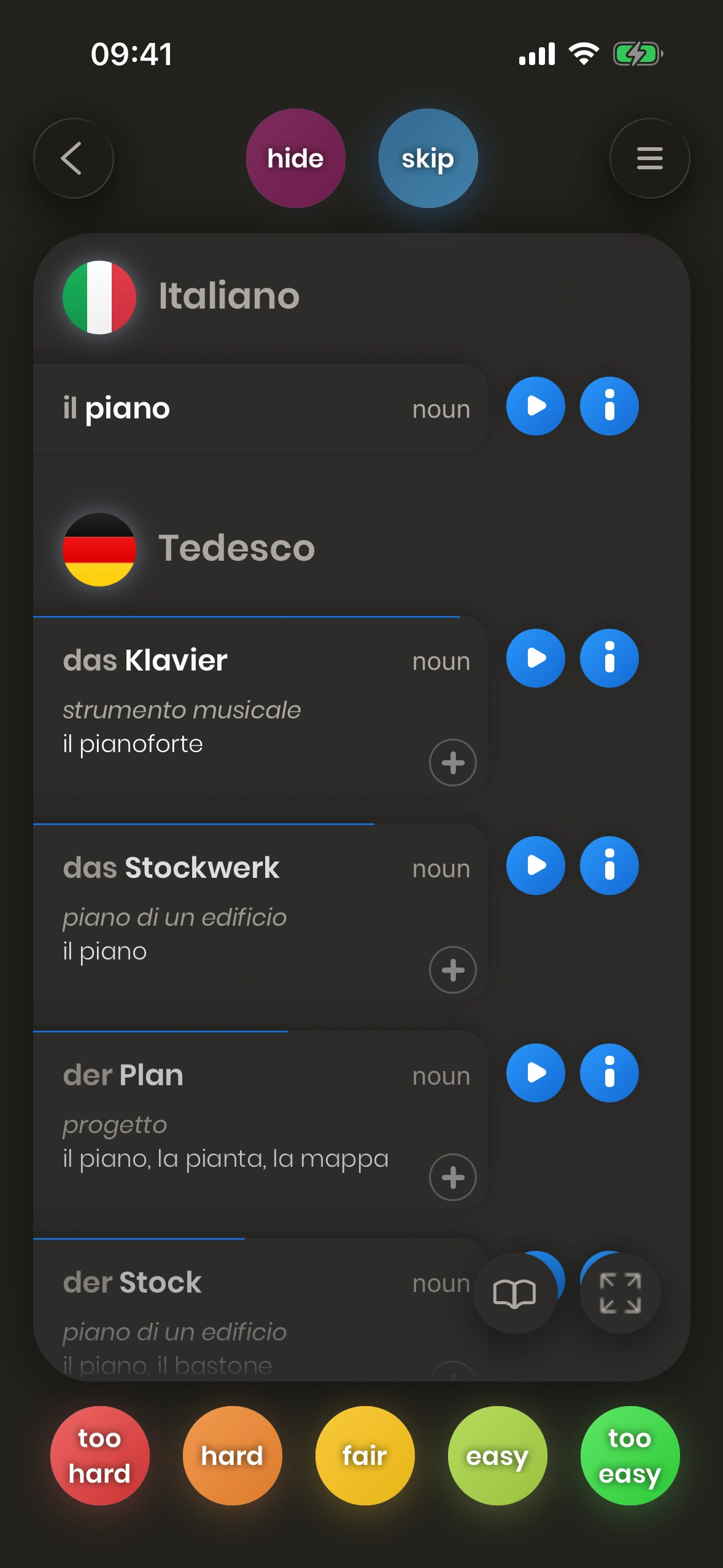Image resolution: width=723 pixels, height=1568 pixels.
Task: Tap the fullscreen expand icon
Action: pos(620,1293)
